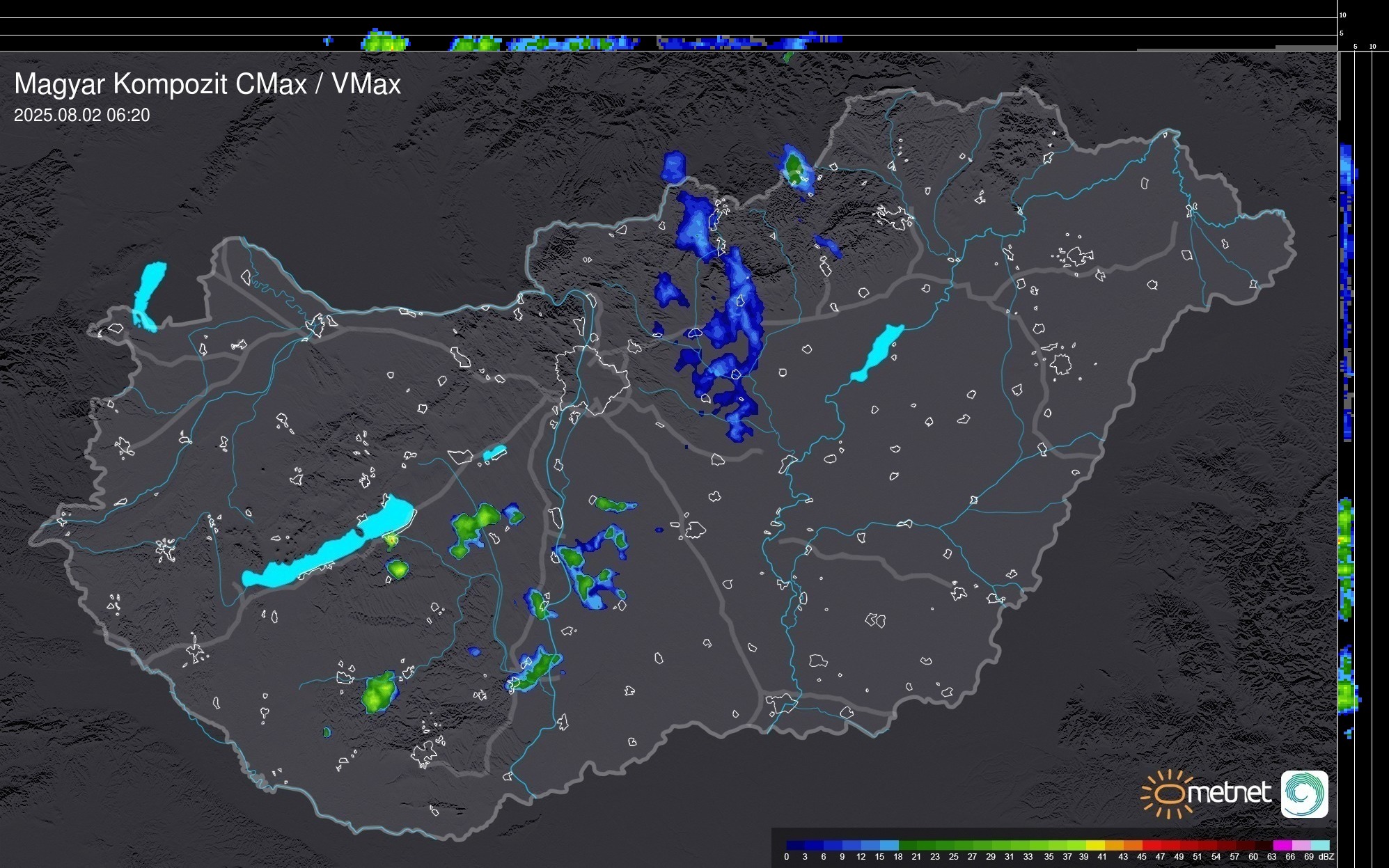Screen dimensions: 1389x868
Task: Click the metnet wordmark text
Action: (1229, 793)
